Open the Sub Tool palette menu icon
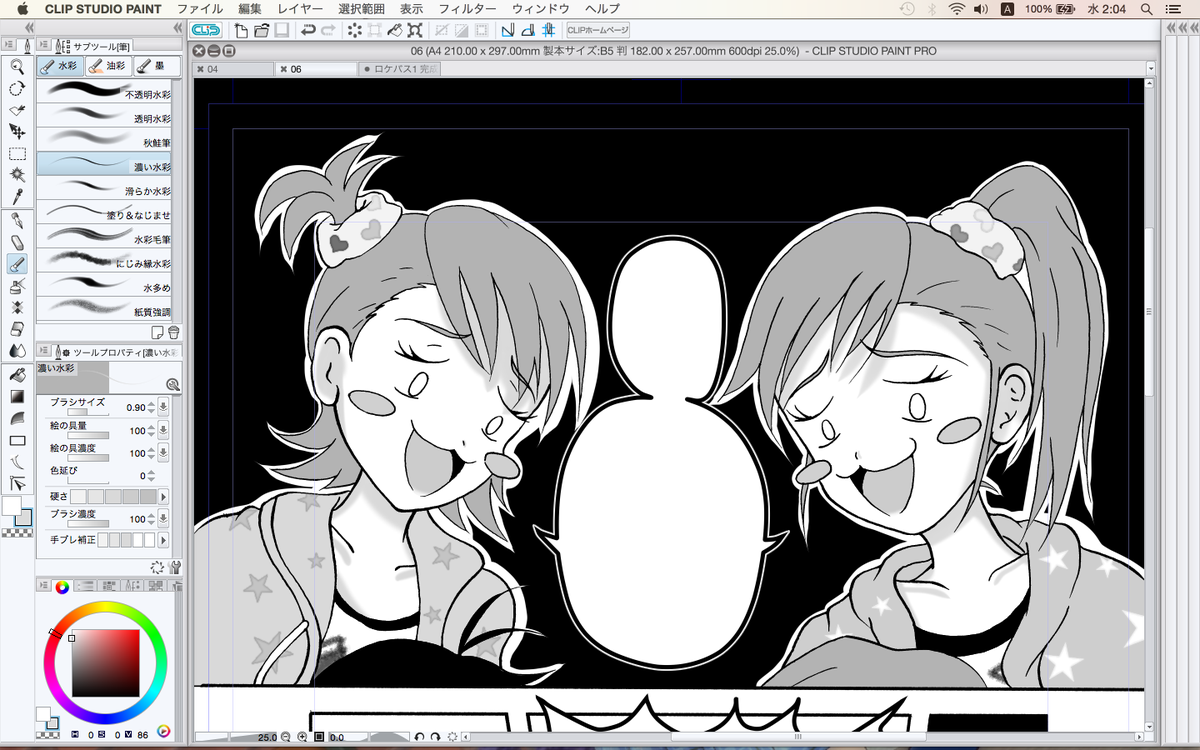Viewport: 1200px width, 750px height. (42, 45)
